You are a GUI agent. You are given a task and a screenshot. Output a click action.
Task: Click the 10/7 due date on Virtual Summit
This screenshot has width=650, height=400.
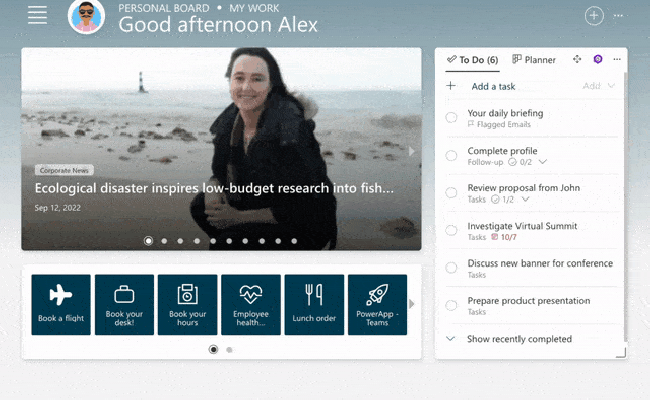[504, 237]
